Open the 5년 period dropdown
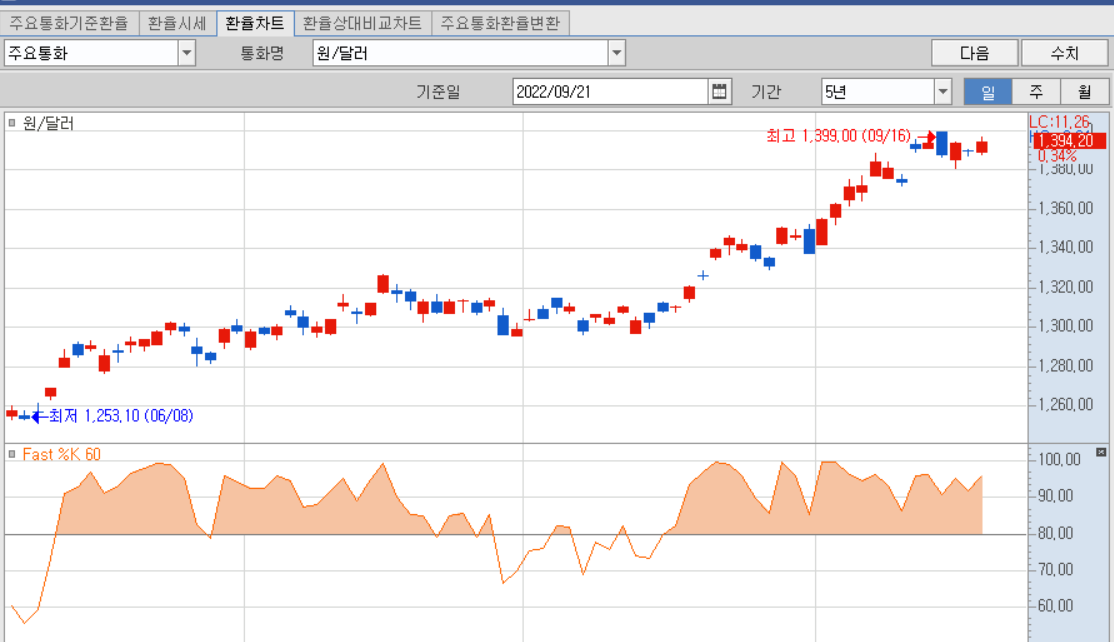Screen dimensions: 1114x642 pyautogui.click(x=943, y=92)
